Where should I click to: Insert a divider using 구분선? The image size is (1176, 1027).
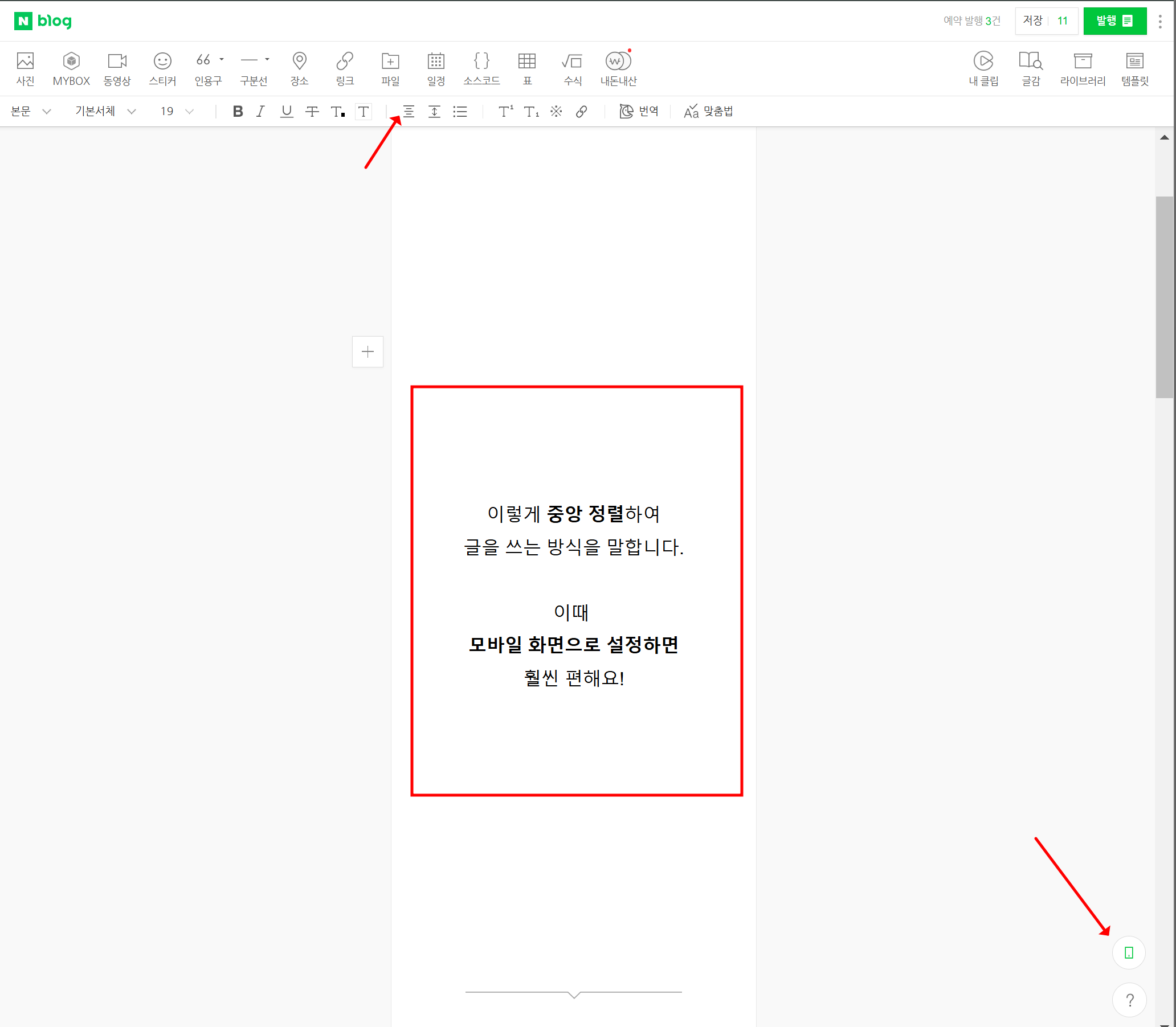[x=253, y=68]
